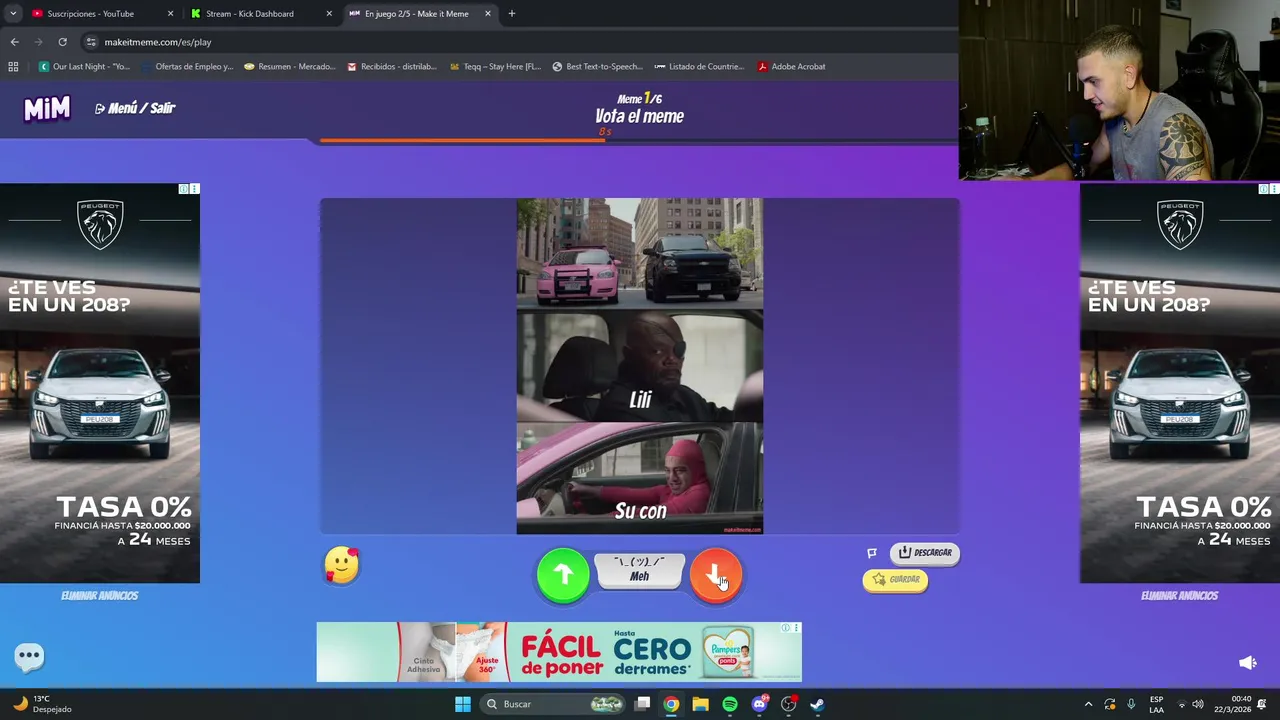Close the right Peugeot ad
The image size is (1280, 720).
(x=1274, y=189)
